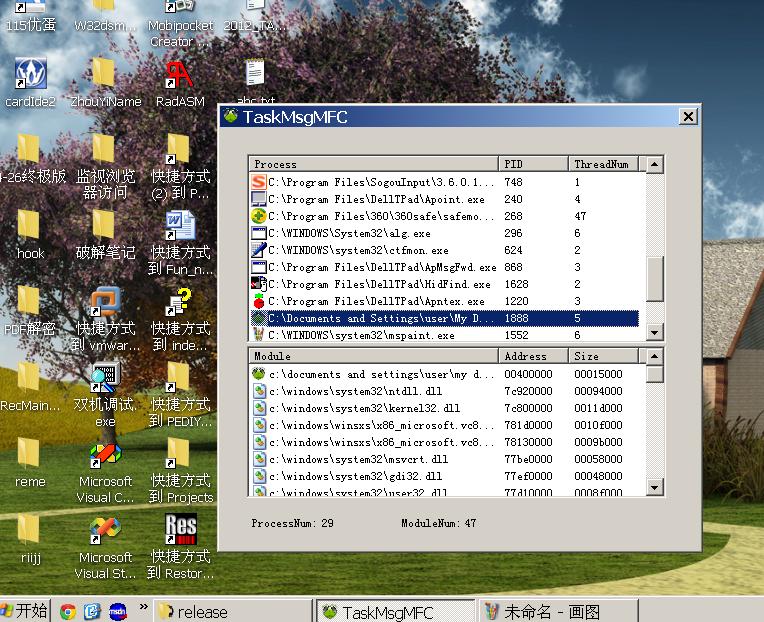Open the 双机调试.exe desktop shortcut
The width and height of the screenshot is (764, 622).
click(x=105, y=395)
